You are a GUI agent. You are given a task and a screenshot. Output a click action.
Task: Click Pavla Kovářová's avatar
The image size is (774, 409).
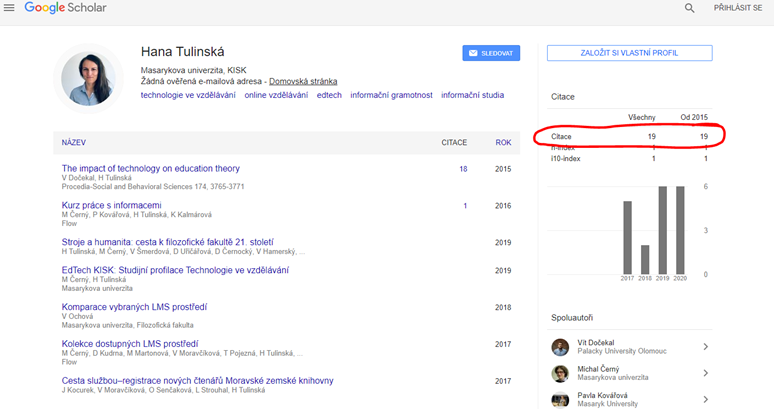(561, 398)
